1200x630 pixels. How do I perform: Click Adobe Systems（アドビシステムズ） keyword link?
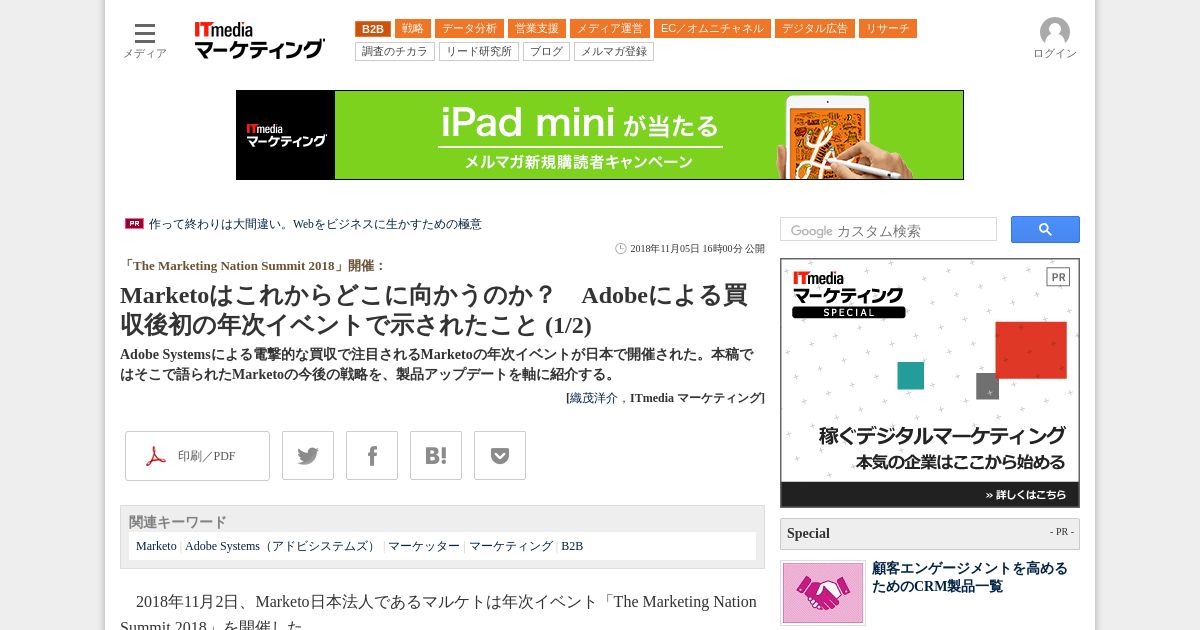tap(282, 546)
